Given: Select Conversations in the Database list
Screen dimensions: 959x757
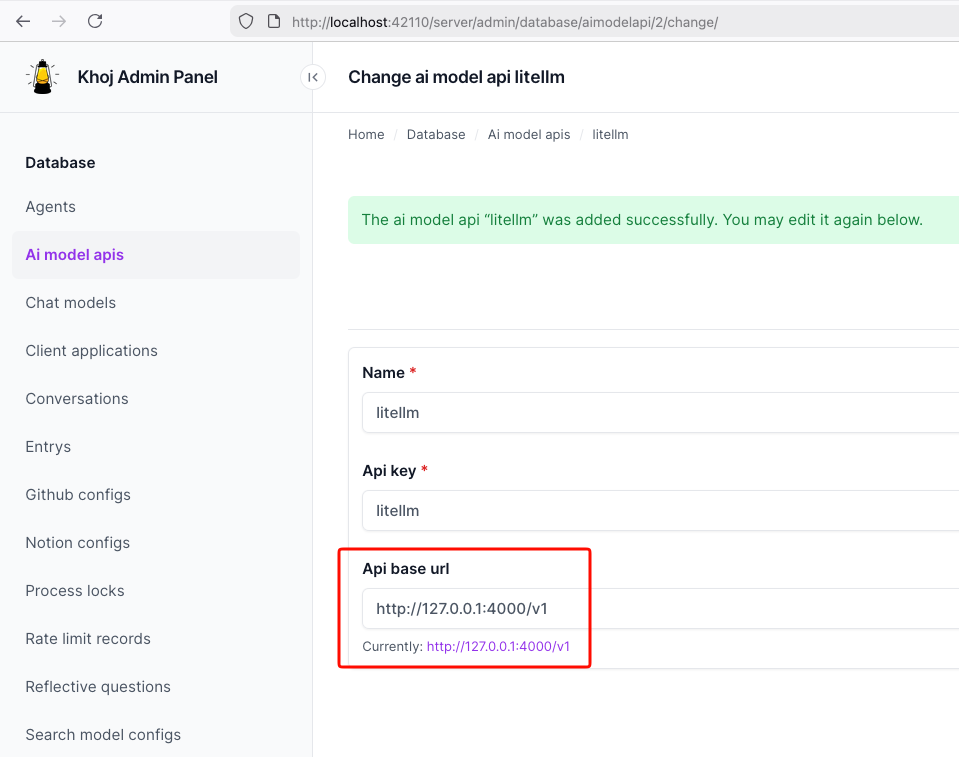Looking at the screenshot, I should (x=77, y=398).
